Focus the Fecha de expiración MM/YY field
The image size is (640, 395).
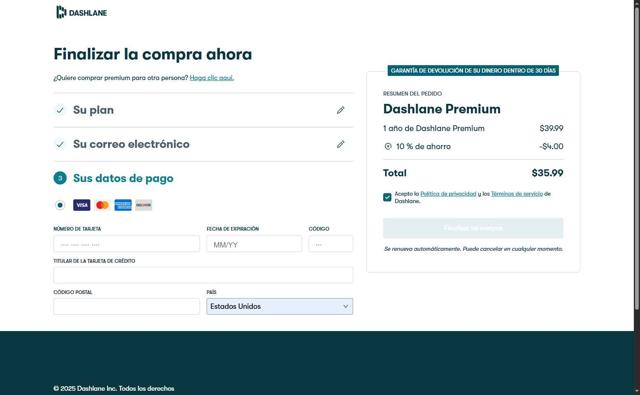254,244
